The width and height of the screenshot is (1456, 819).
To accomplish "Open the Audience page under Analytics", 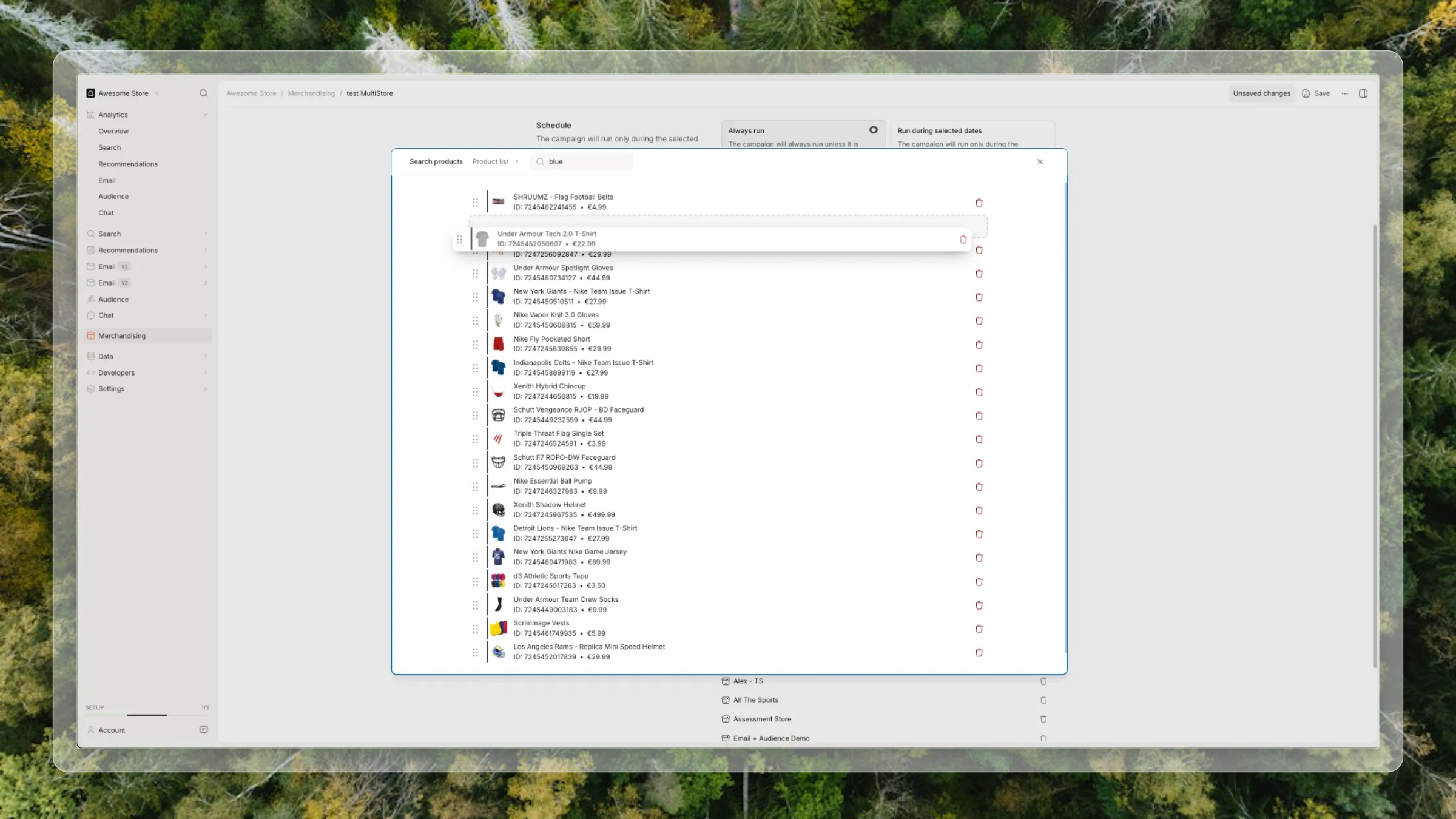I will tap(113, 197).
